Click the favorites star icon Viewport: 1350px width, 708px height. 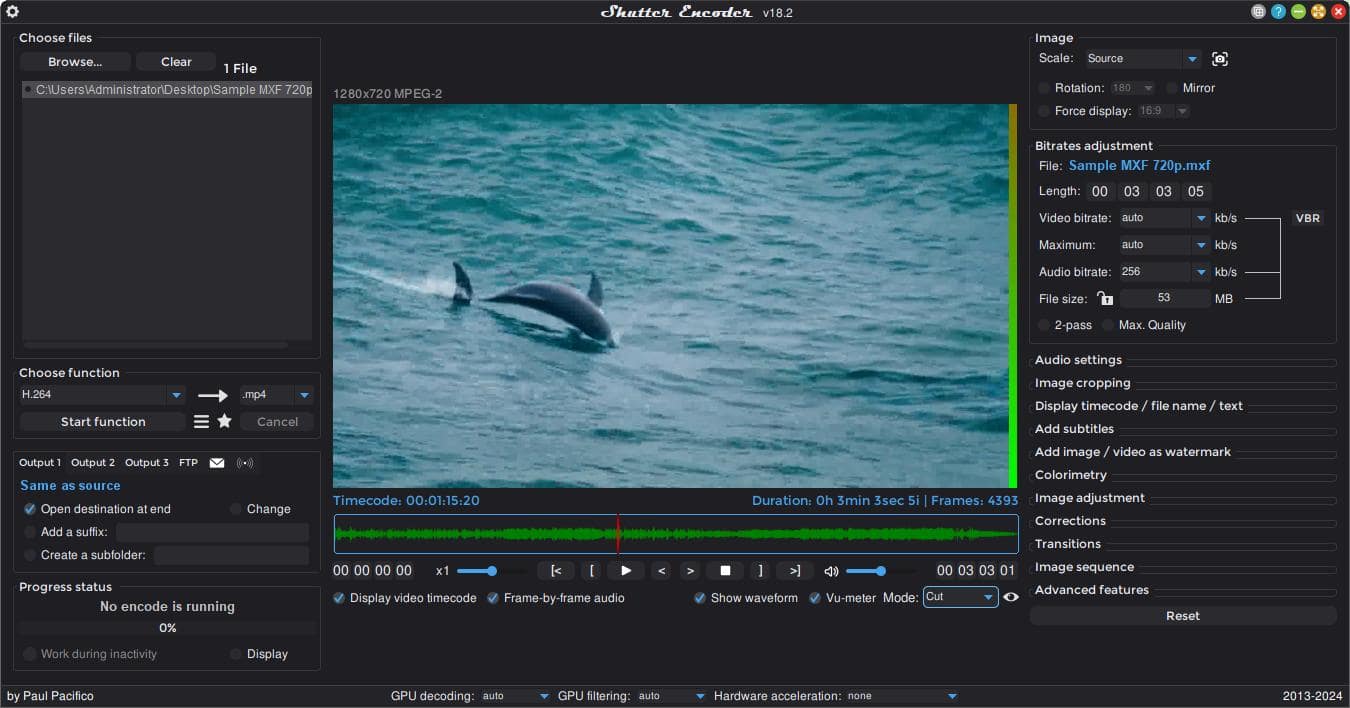(x=225, y=422)
